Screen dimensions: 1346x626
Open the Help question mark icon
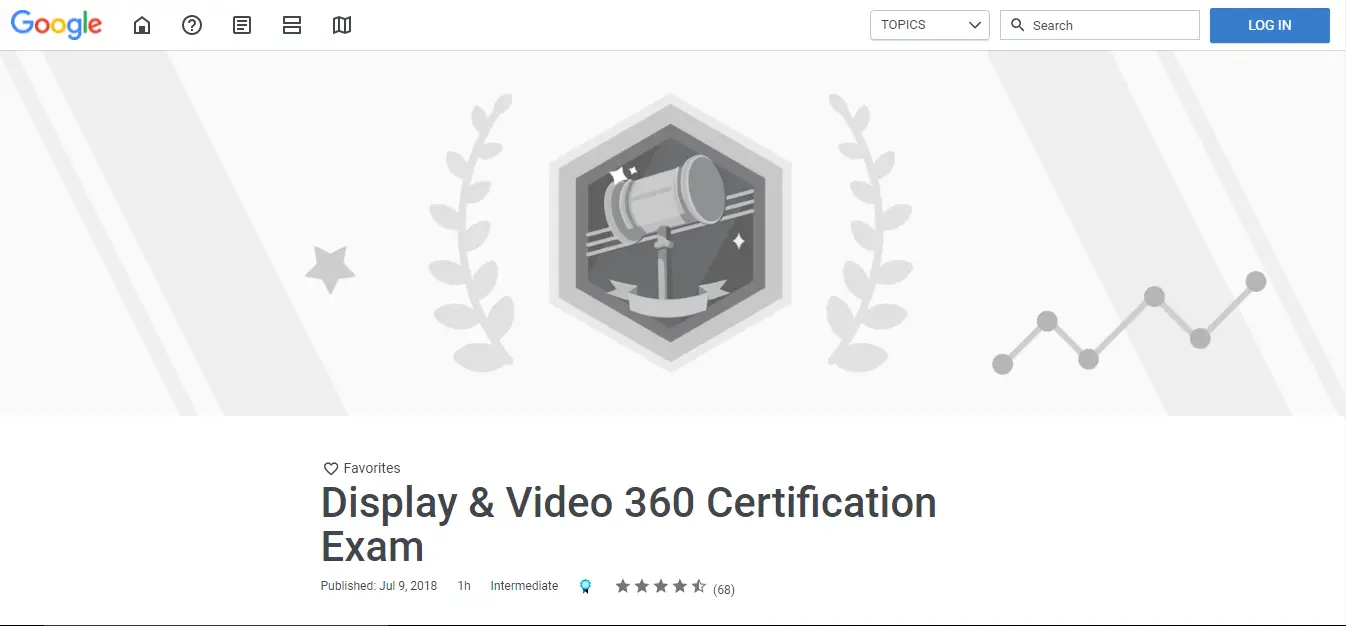pos(192,25)
